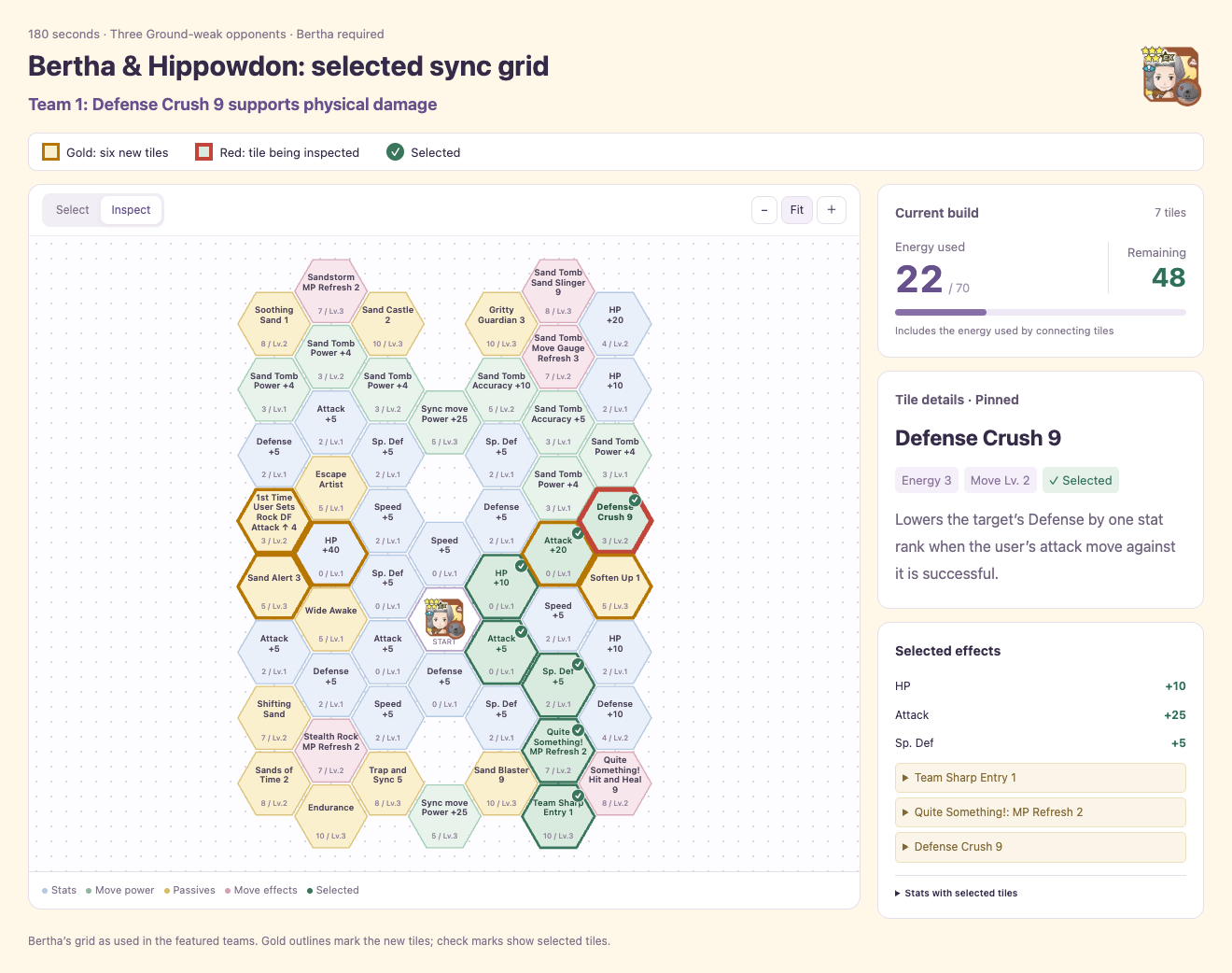Click the Wide Awake hex tile
Viewport: 1232px width, 973px height.
[x=331, y=620]
